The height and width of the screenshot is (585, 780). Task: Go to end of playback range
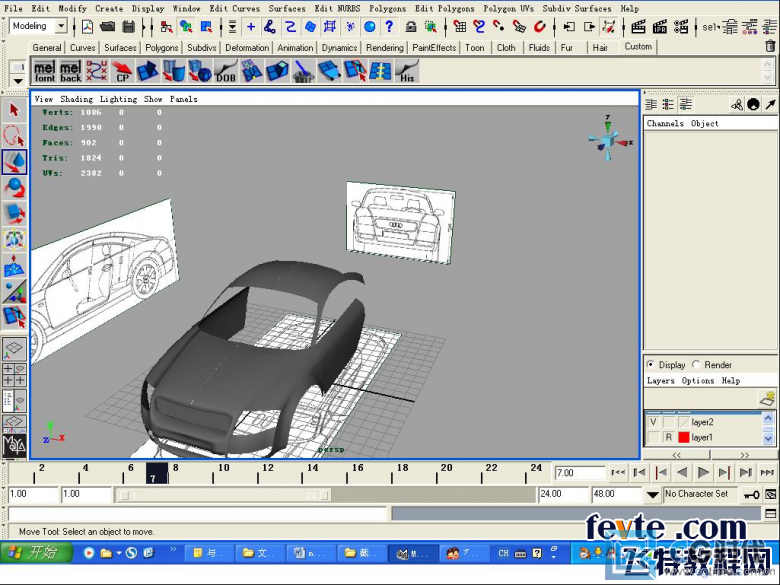pos(767,473)
